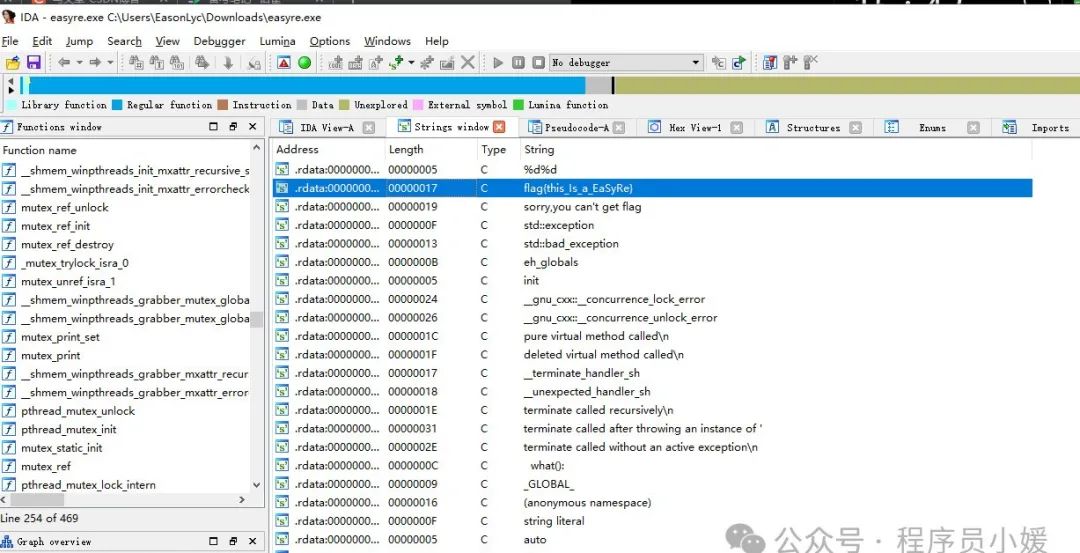Screen dimensions: 1080x553
Task: Open the Help menu
Action: click(437, 41)
